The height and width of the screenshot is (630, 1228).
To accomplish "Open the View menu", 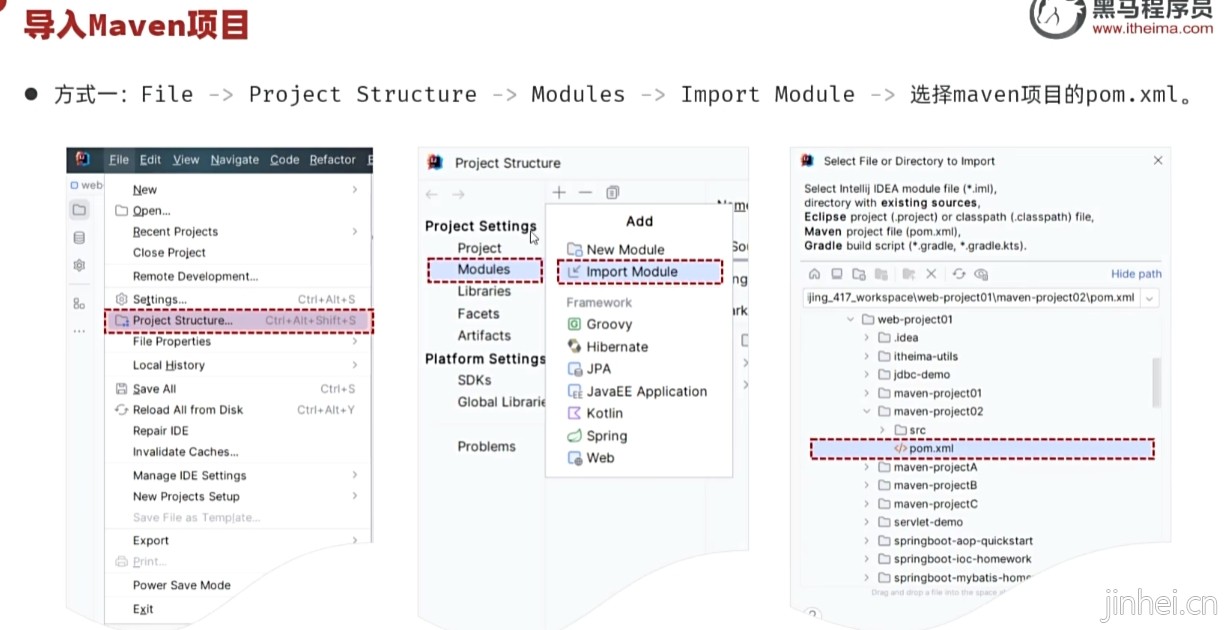I will (186, 160).
